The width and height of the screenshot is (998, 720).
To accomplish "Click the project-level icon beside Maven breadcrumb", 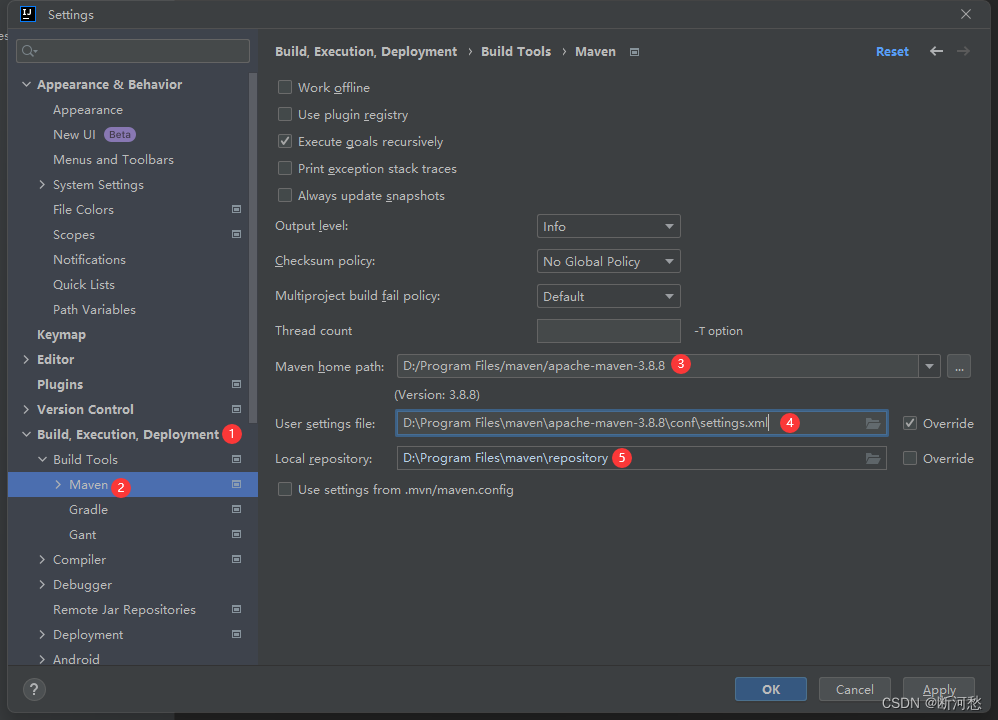I will pos(634,52).
